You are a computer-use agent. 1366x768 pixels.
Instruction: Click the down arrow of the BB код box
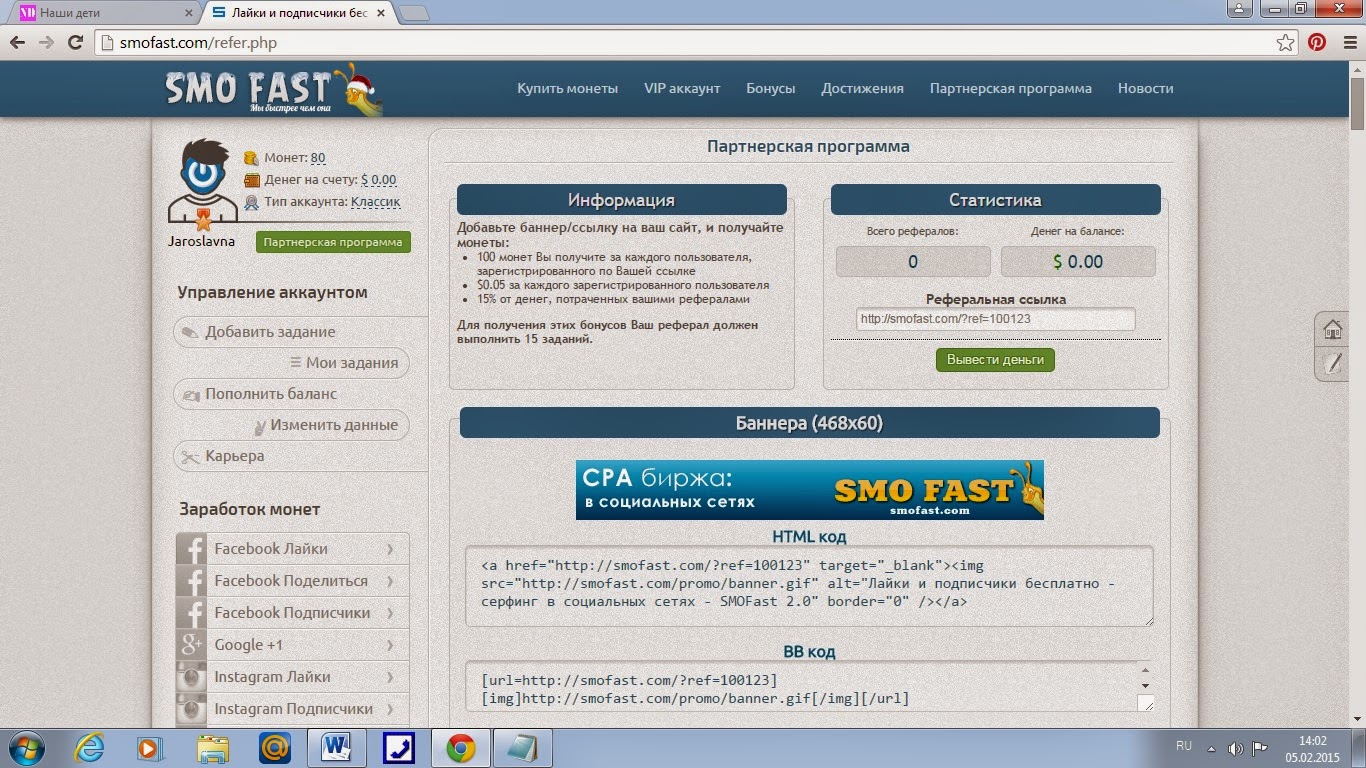(1145, 685)
